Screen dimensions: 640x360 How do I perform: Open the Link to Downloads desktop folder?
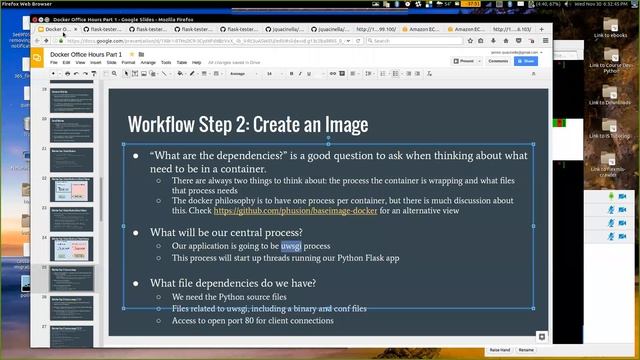click(x=610, y=95)
